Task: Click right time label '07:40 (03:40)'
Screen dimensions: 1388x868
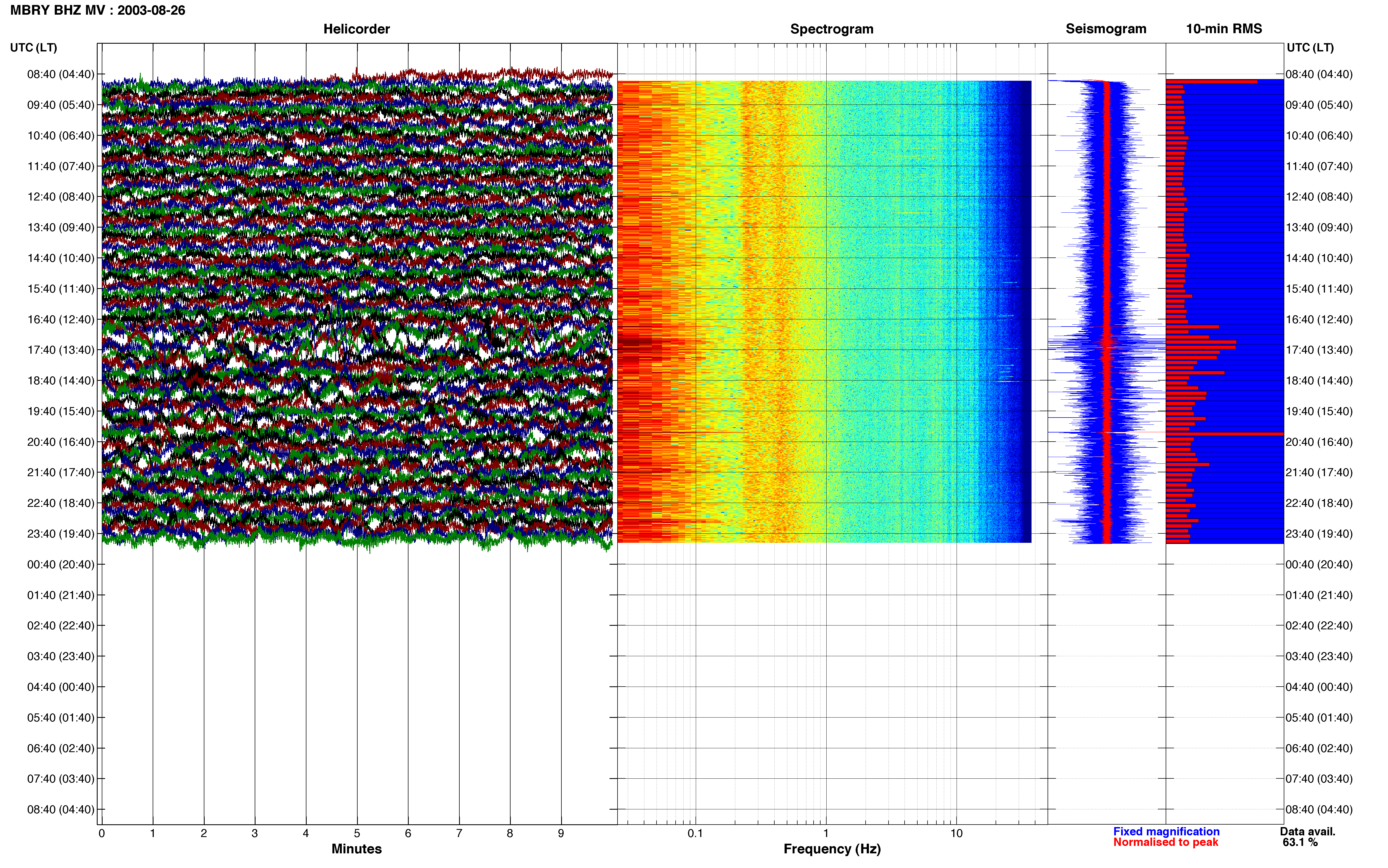Action: point(1319,779)
